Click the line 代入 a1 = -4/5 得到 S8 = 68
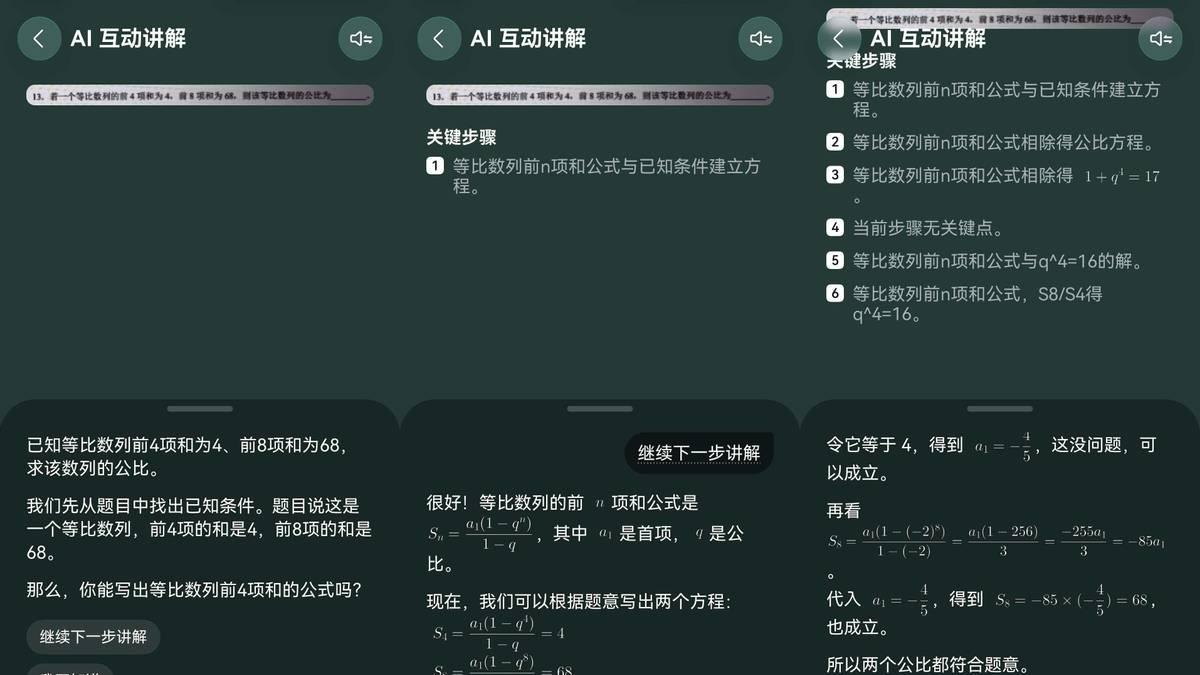Screen dimensions: 1200x675 pyautogui.click(x=991, y=600)
